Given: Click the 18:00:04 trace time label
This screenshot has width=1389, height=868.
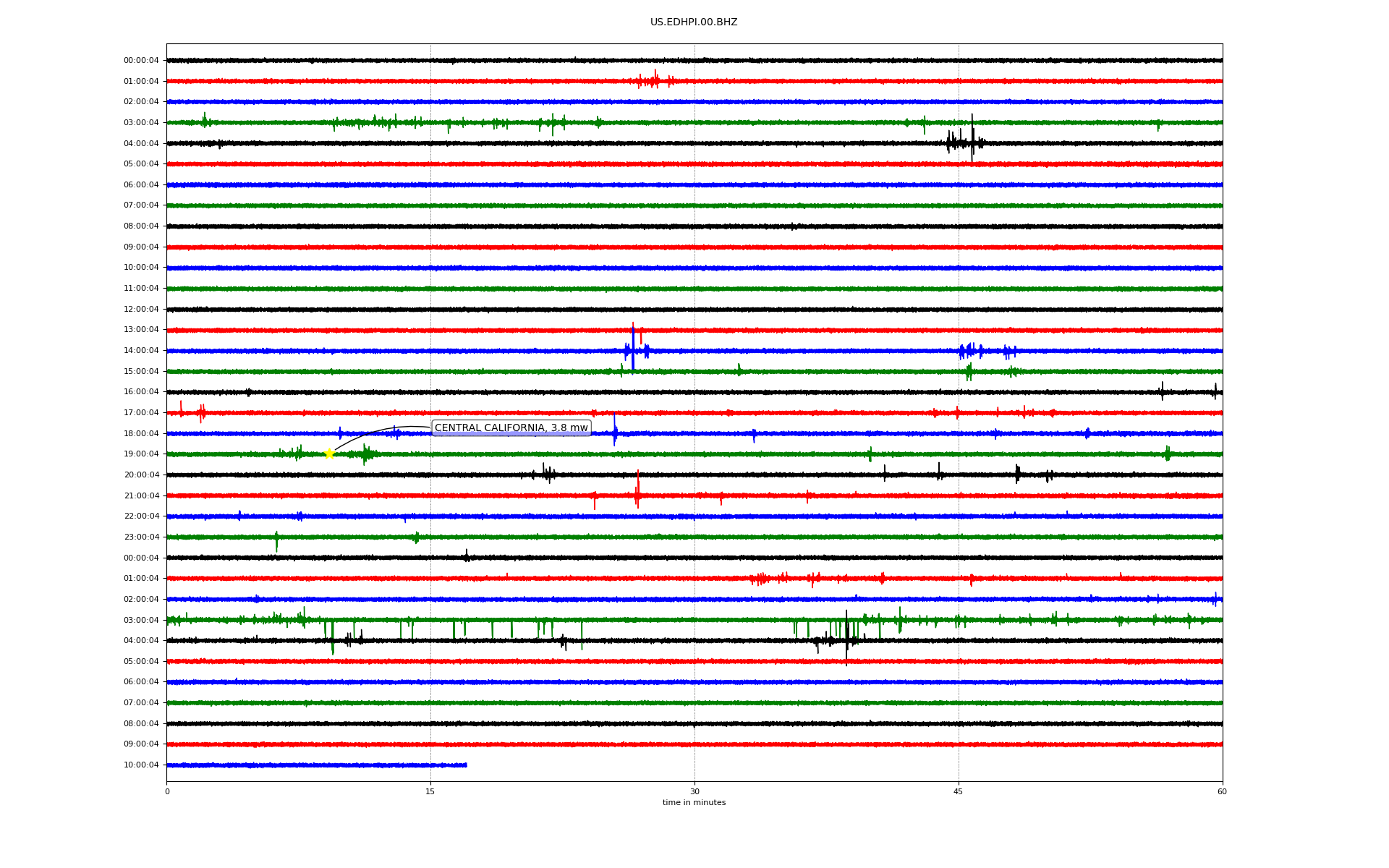Looking at the screenshot, I should 141,434.
